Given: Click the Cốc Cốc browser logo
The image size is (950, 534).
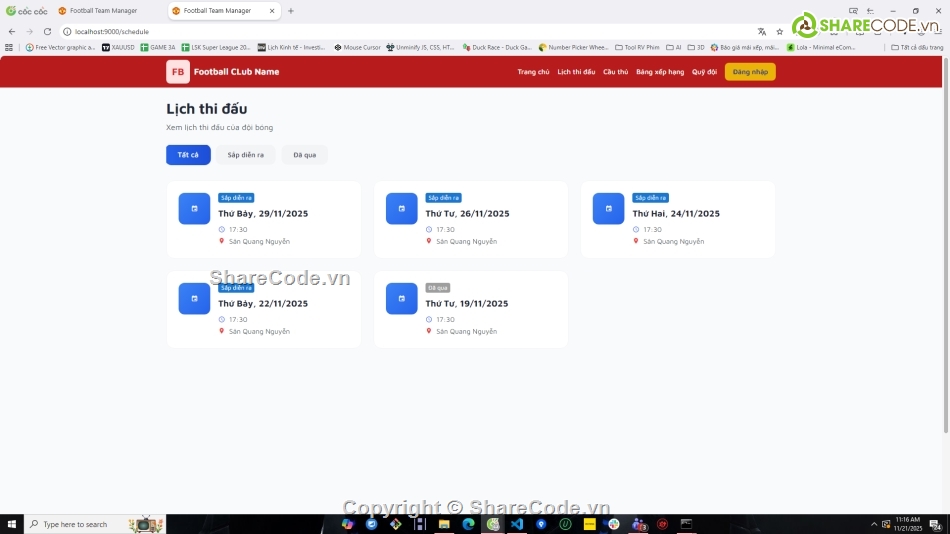Looking at the screenshot, I should [27, 11].
